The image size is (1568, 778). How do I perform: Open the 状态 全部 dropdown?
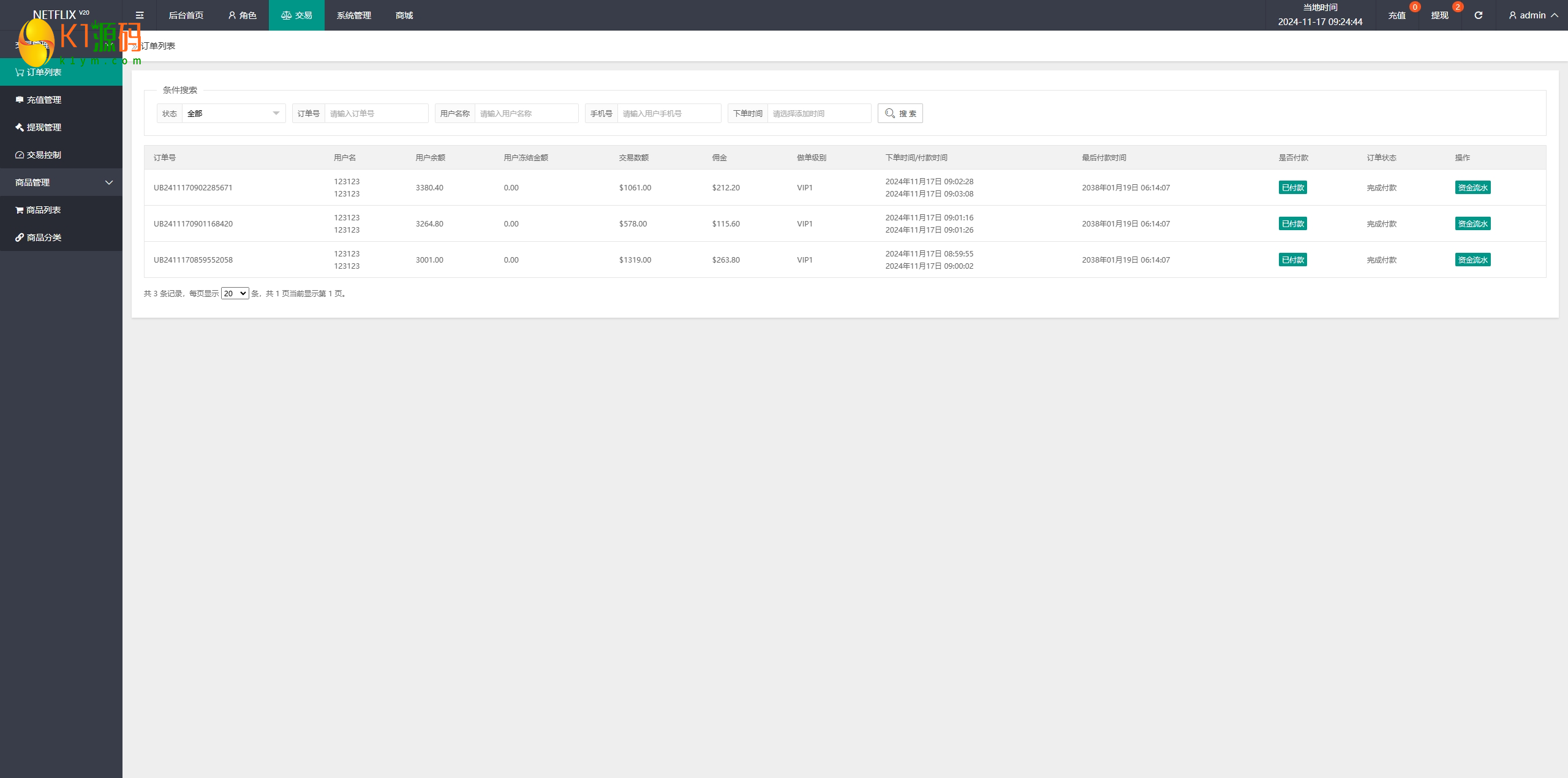click(x=233, y=113)
